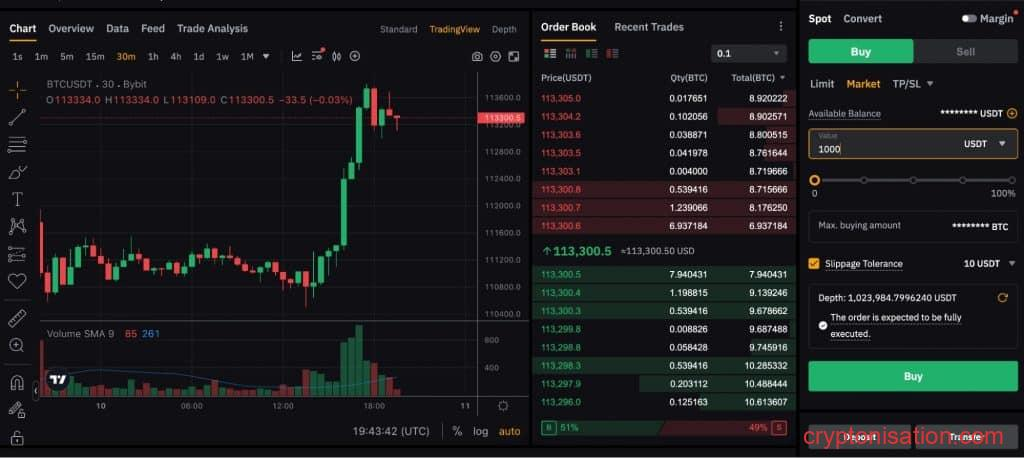
Task: Set amount slider to 100% point
Action: [1012, 180]
